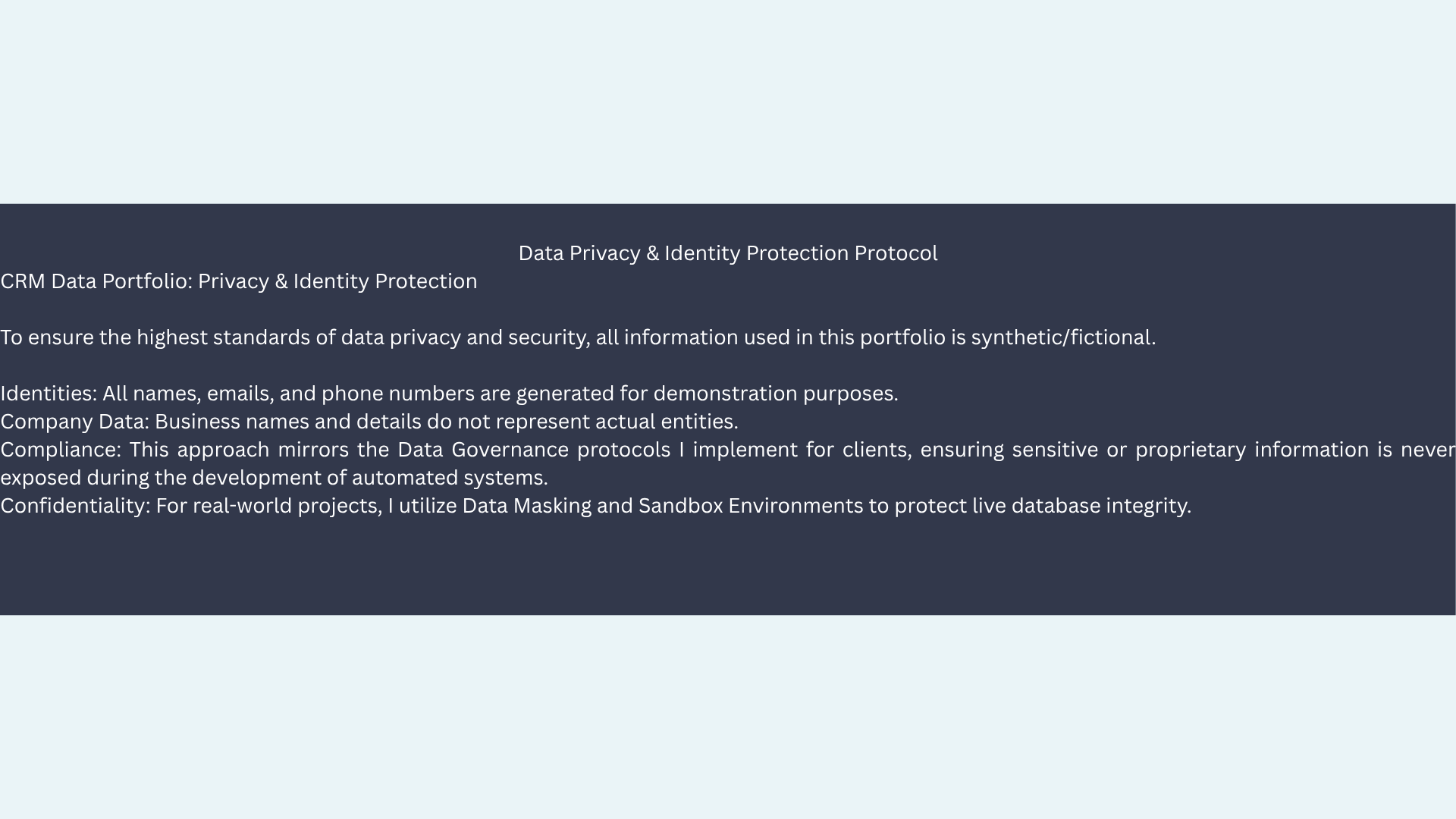The width and height of the screenshot is (1456, 819).
Task: Click the phrase "automated systems"
Action: (448, 478)
